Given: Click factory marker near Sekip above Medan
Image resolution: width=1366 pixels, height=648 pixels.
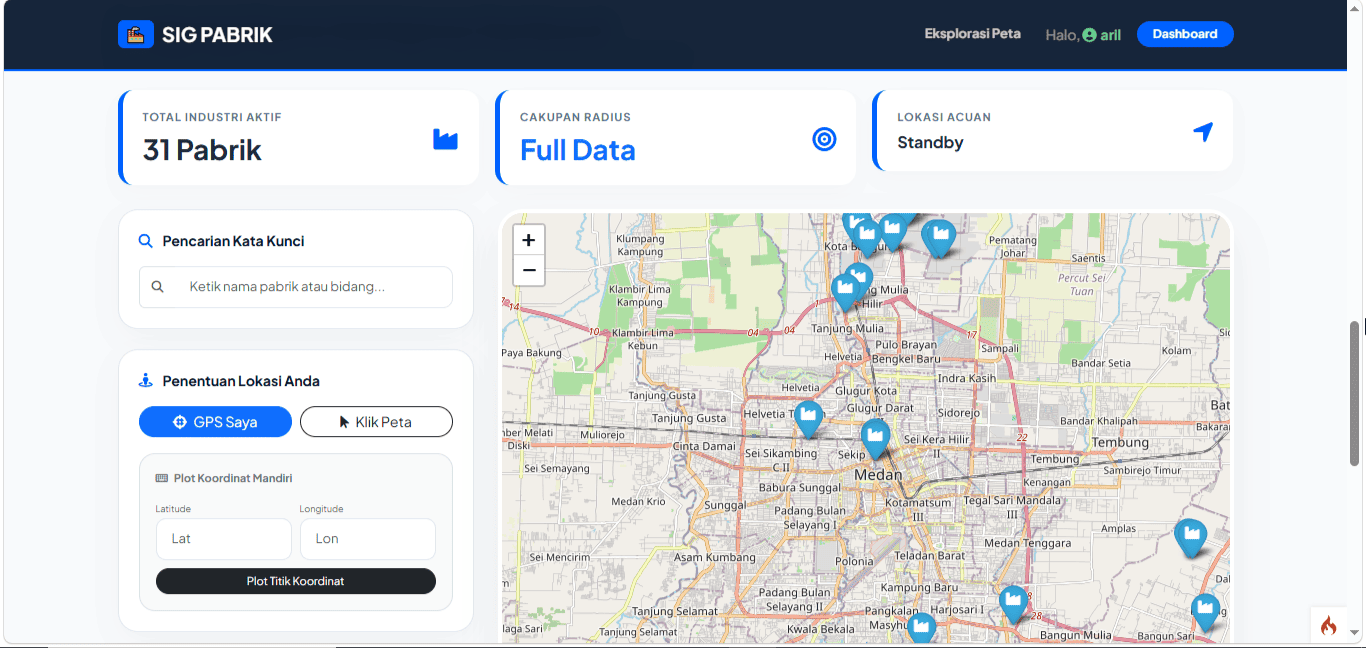Looking at the screenshot, I should pyautogui.click(x=875, y=437).
